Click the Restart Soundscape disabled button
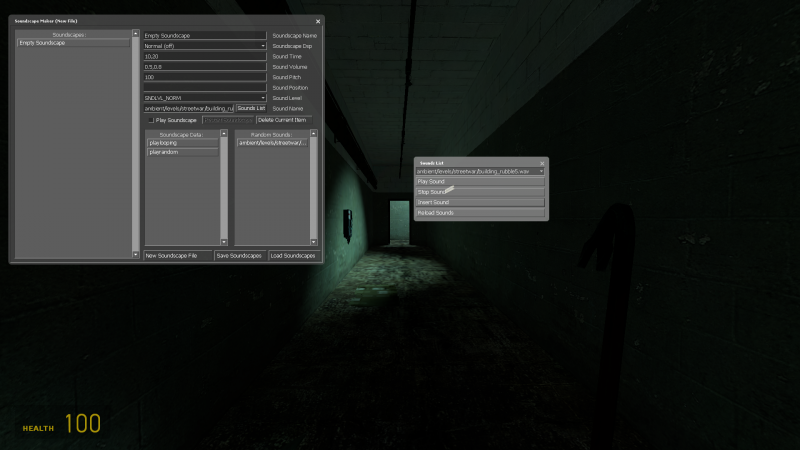 (x=228, y=120)
